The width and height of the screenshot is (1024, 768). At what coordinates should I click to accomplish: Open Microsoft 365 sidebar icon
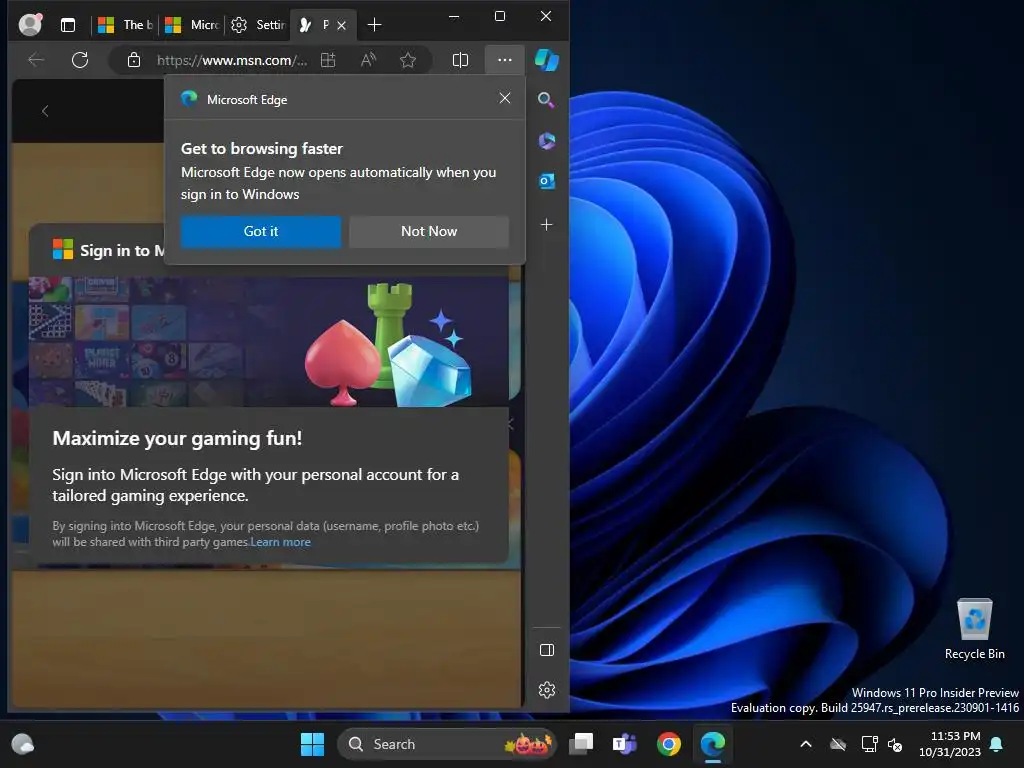click(x=547, y=140)
